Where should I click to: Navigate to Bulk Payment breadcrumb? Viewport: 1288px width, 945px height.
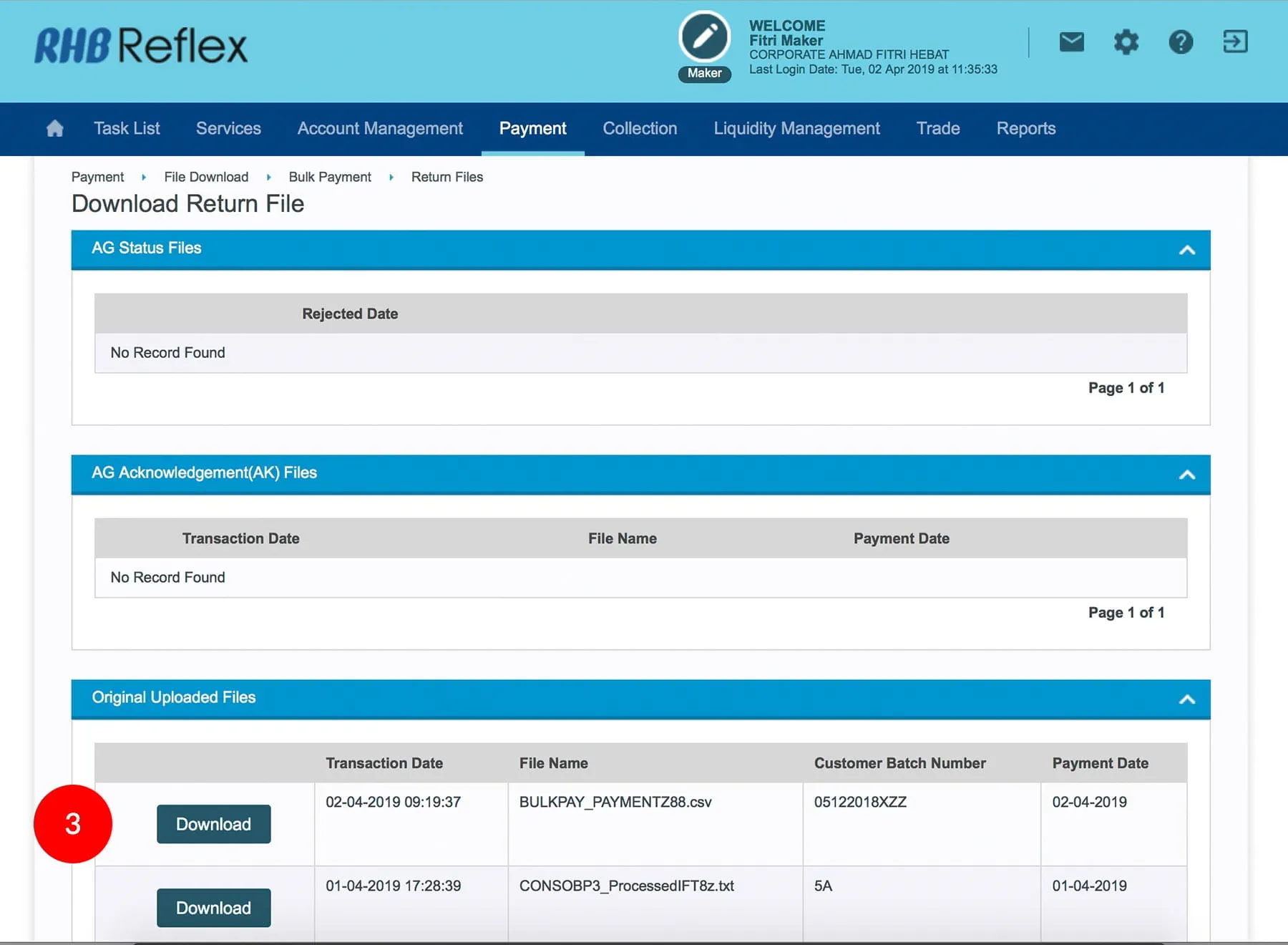coord(330,177)
